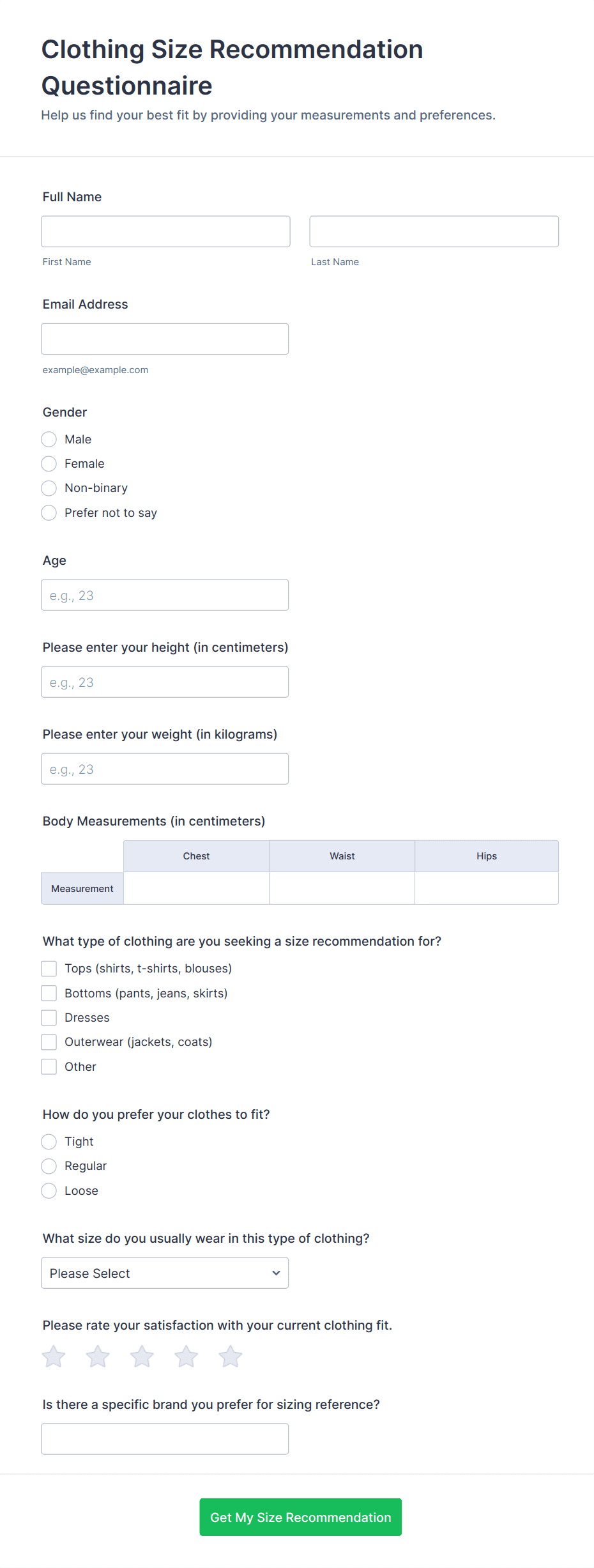
Task: Open the usual size dropdown
Action: (x=165, y=1273)
